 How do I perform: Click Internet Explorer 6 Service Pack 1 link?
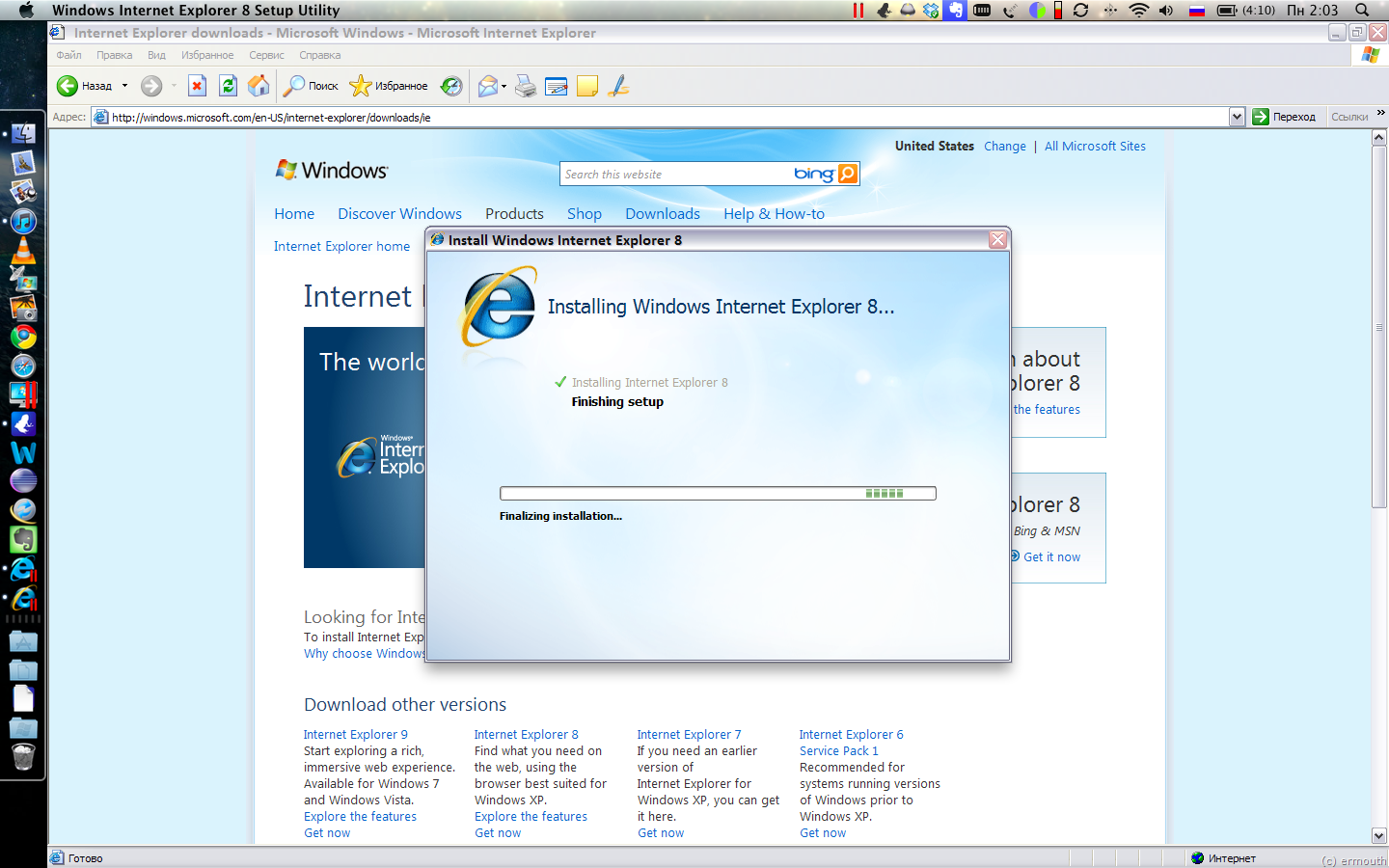click(851, 743)
